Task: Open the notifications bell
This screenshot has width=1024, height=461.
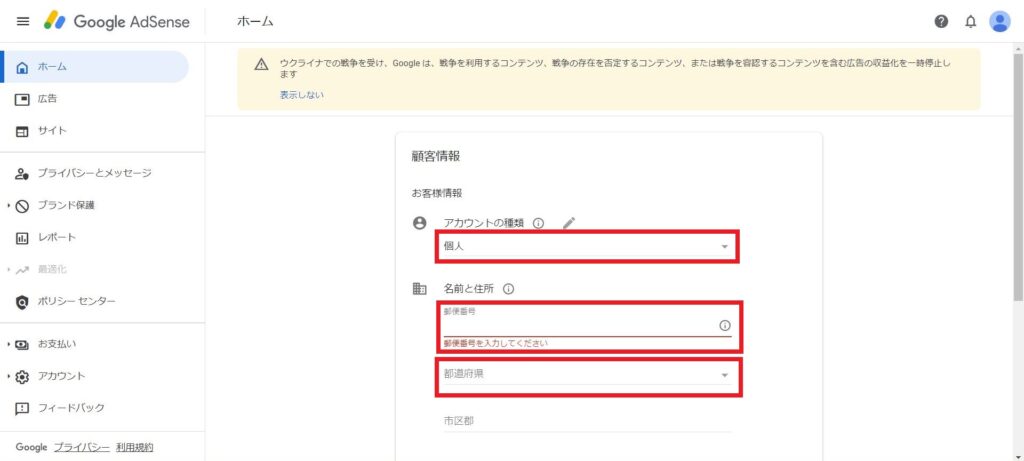Action: (x=970, y=22)
